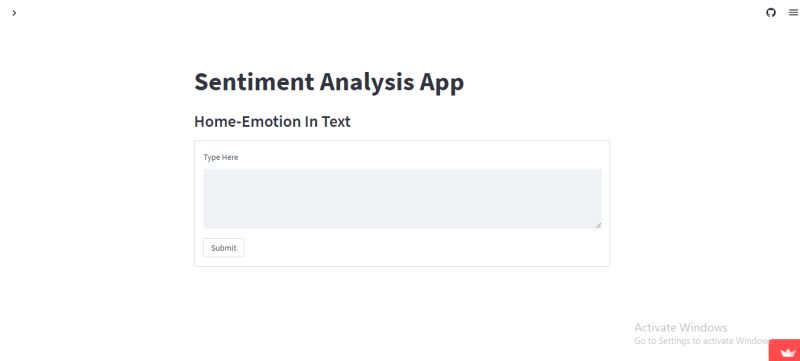Click the 'Activate Windows' watermark text
Viewport: 800px width, 361px height.
(681, 327)
